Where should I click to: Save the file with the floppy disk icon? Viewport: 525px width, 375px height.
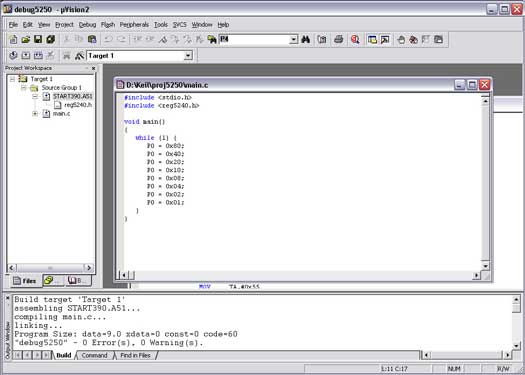click(38, 40)
